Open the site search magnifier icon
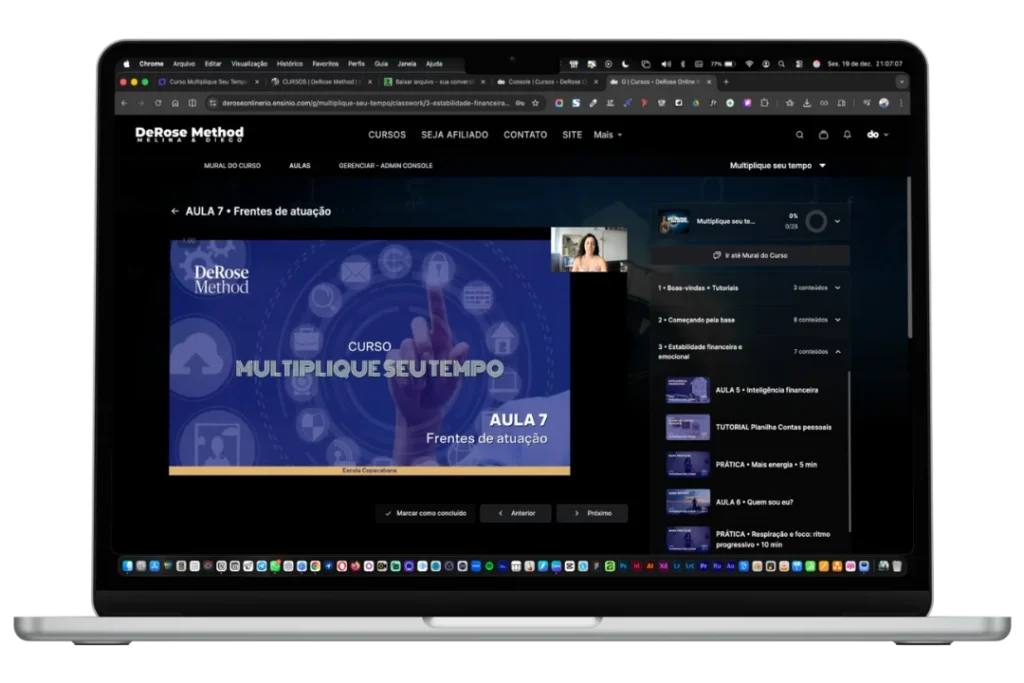The image size is (1024, 683). 799,135
